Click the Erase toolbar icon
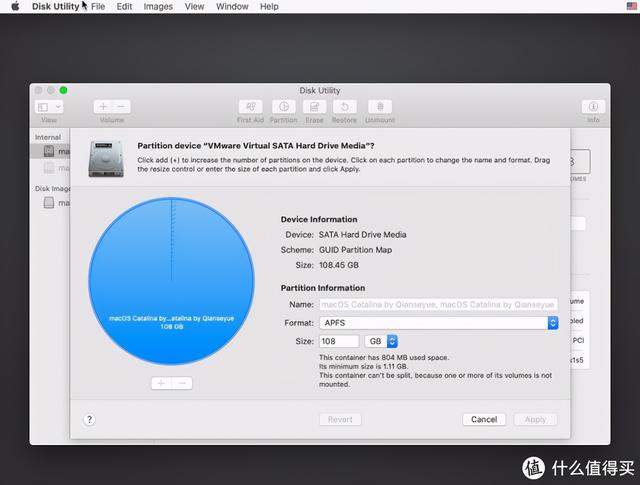Viewport: 640px width, 485px height. coord(314,107)
